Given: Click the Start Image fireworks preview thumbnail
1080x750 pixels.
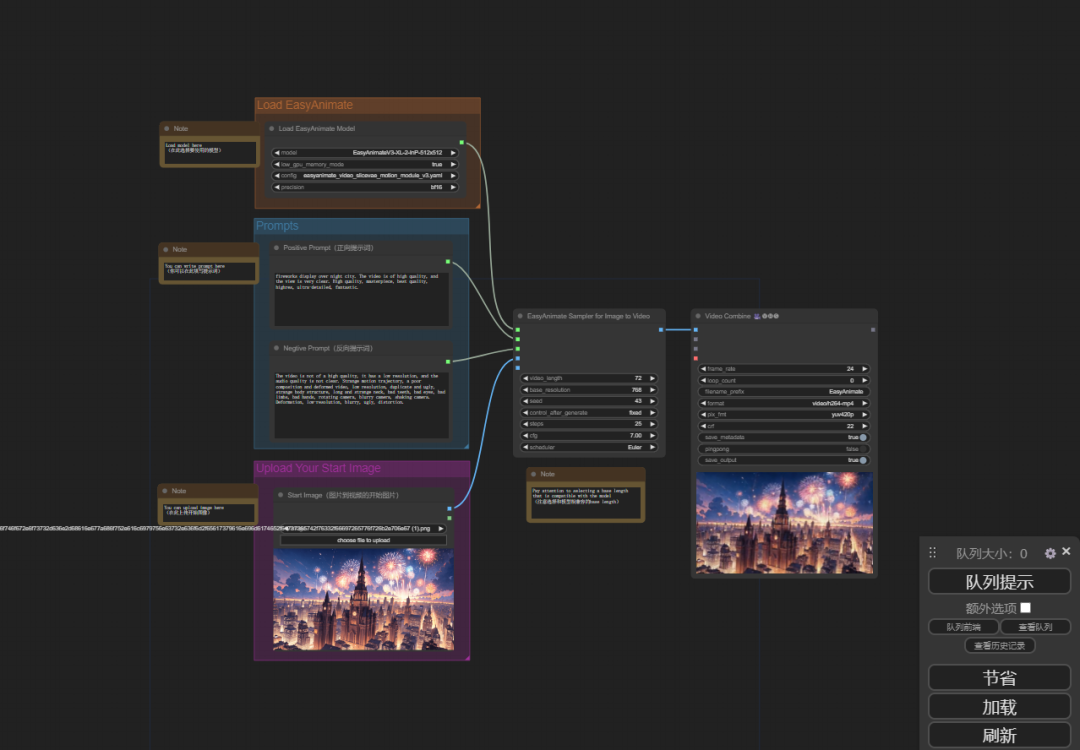Looking at the screenshot, I should (x=364, y=599).
